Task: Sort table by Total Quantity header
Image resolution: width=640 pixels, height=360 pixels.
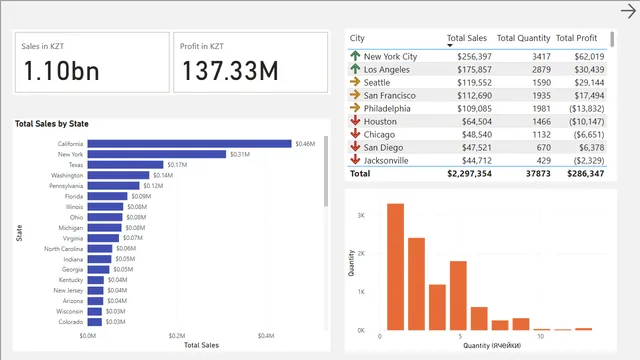Action: (x=523, y=38)
